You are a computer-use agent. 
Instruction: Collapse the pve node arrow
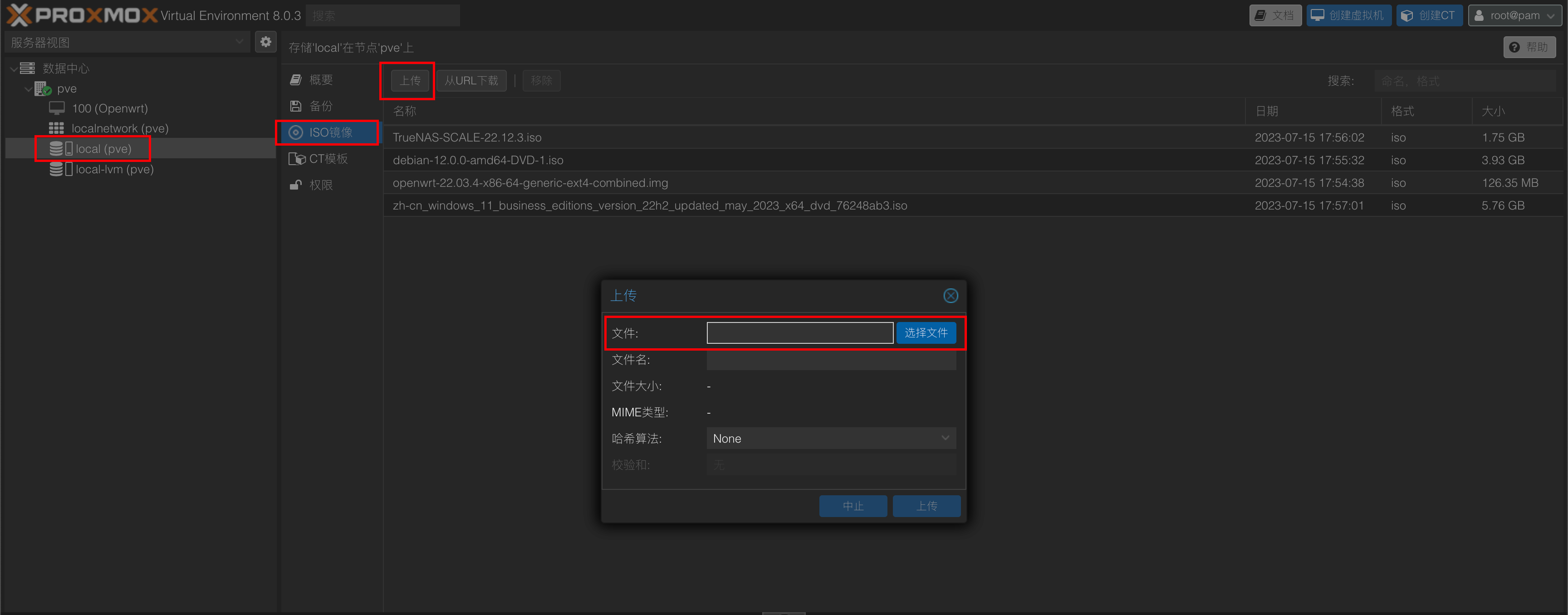pos(28,89)
